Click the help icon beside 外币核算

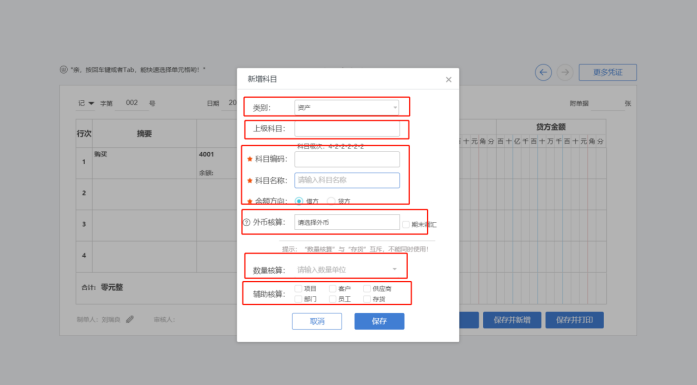tap(247, 222)
